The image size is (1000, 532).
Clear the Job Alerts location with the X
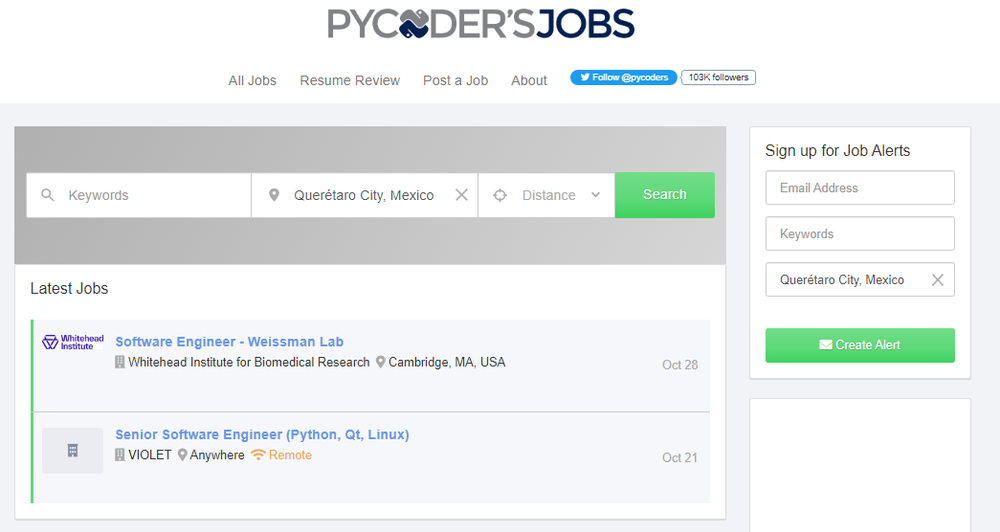point(938,279)
